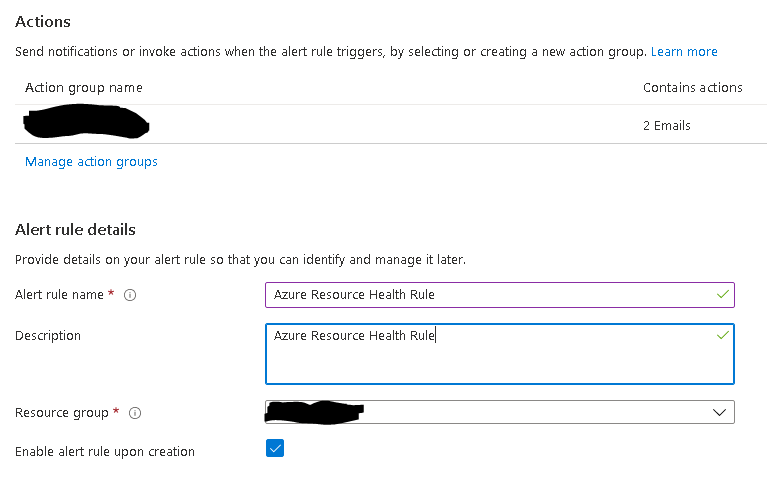The image size is (767, 487).
Task: Click the Alert rule details heading
Action: (x=75, y=230)
